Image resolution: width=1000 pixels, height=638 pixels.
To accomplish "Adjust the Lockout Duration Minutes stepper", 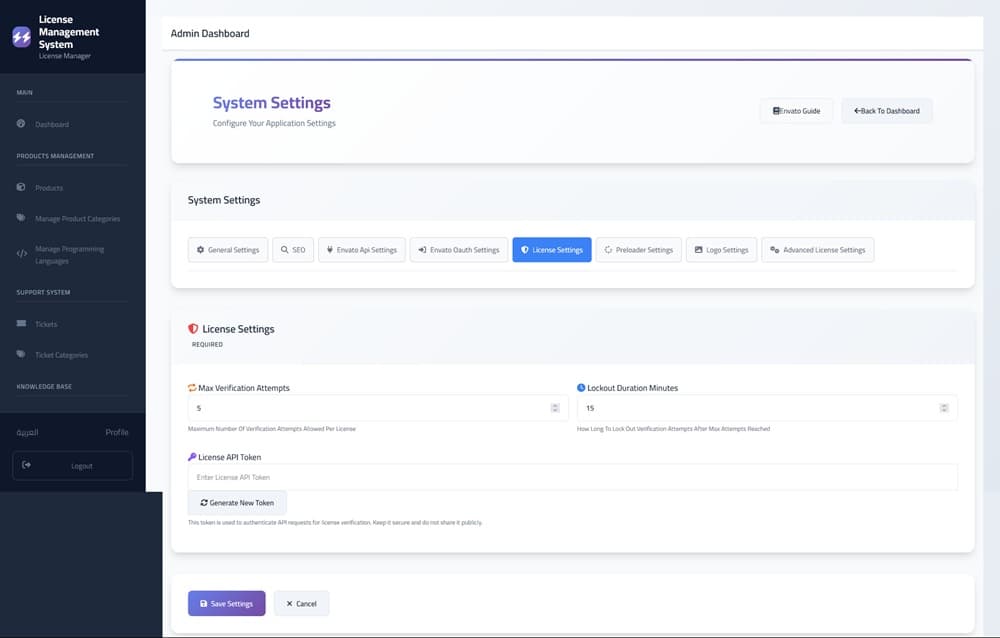I will click(x=944, y=408).
